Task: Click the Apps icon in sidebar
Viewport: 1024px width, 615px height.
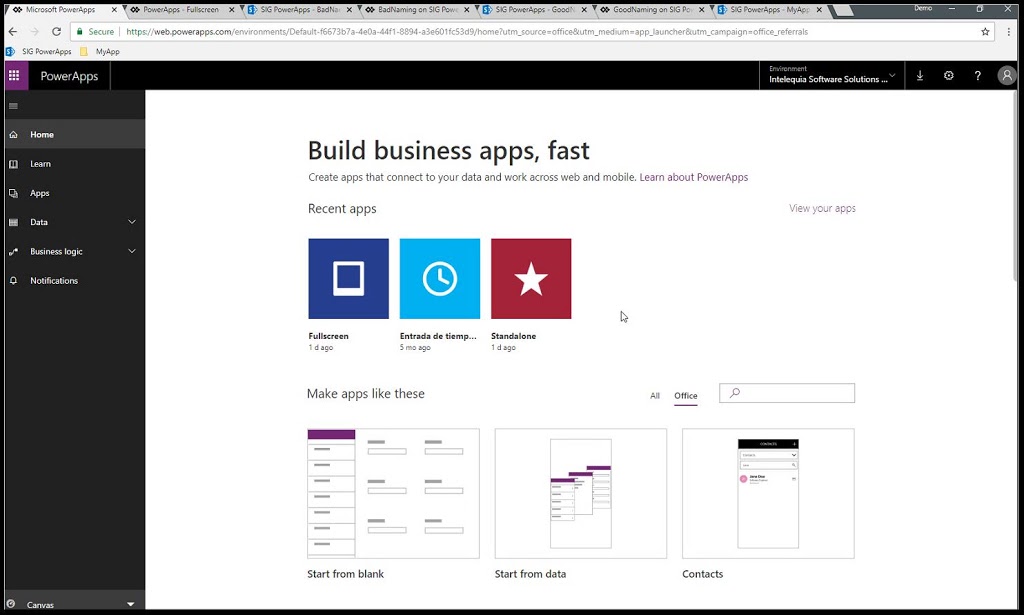Action: (x=14, y=193)
